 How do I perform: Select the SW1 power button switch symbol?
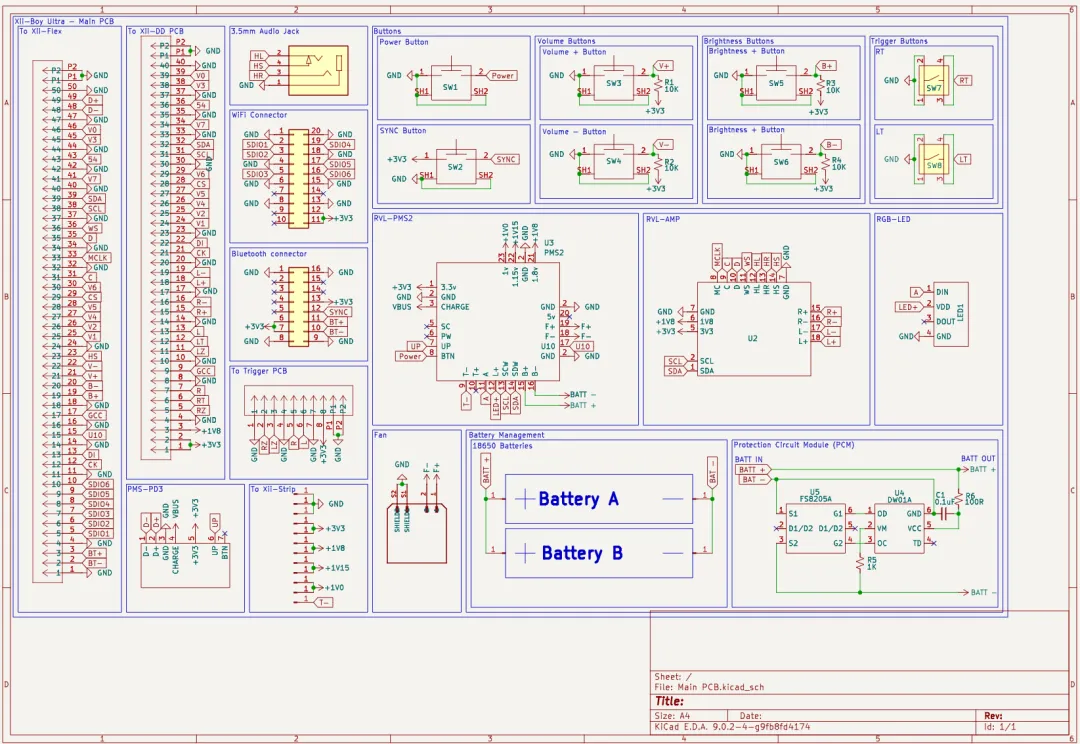click(x=451, y=83)
